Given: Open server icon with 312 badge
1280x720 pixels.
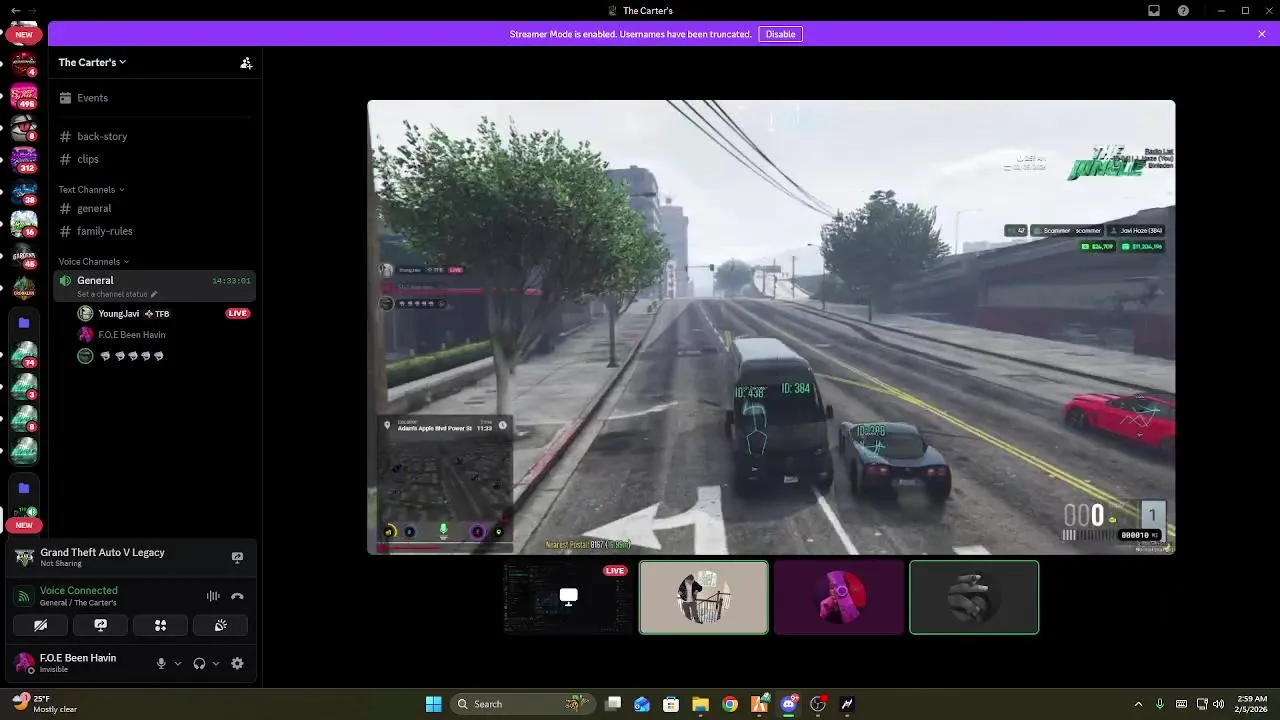Looking at the screenshot, I should point(24,159).
